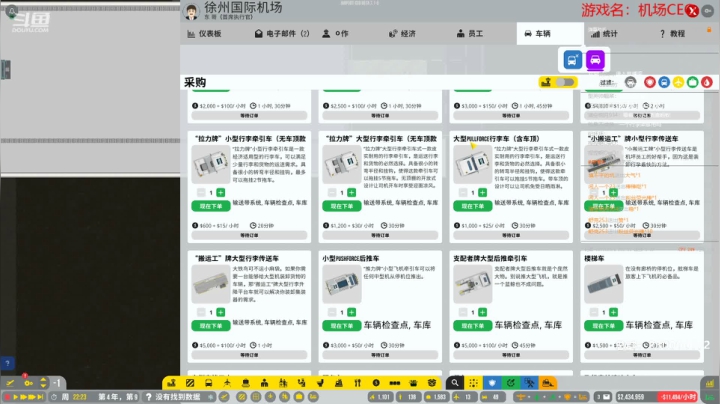Click the -$11,404/小时 hourly income display
720x404 pixels.
pyautogui.click(x=678, y=397)
